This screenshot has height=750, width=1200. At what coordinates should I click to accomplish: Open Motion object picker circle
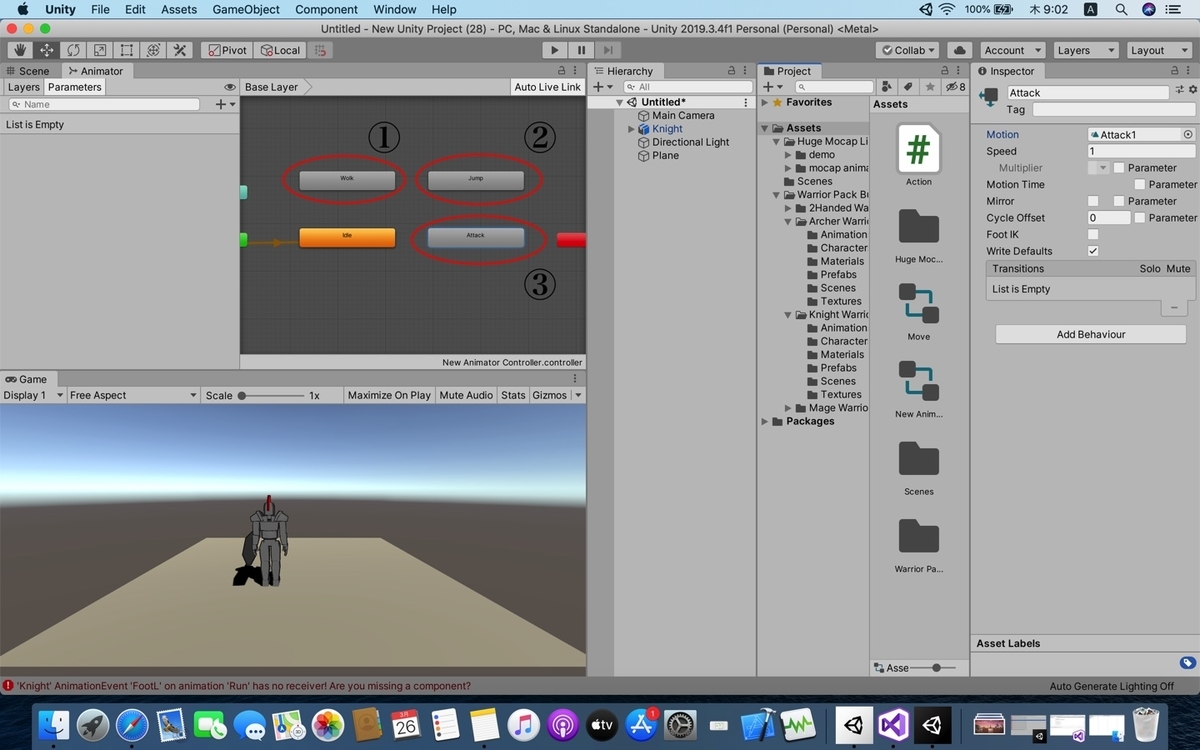[1188, 134]
